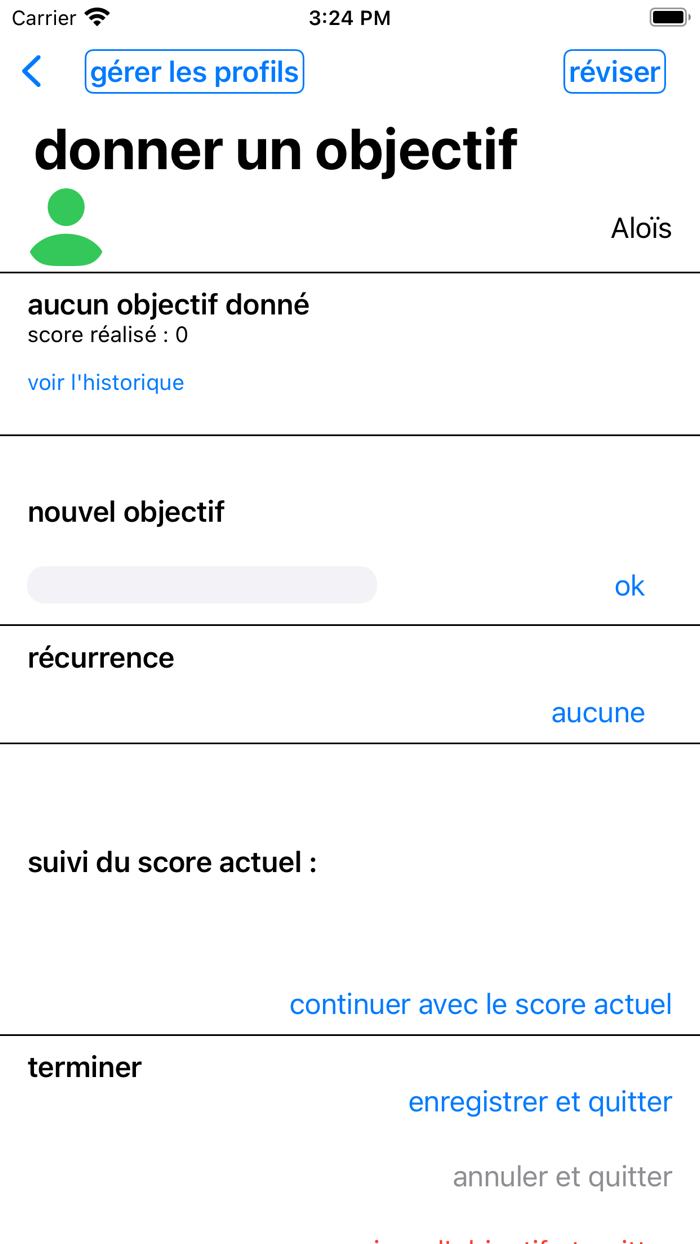Tap the green profile avatar icon
The width and height of the screenshot is (700, 1244).
[66, 228]
